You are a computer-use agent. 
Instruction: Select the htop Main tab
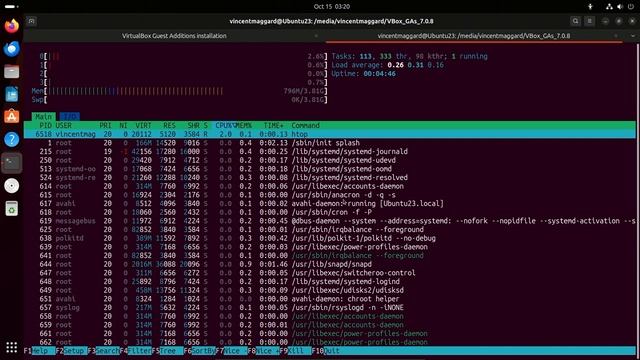[x=44, y=117]
